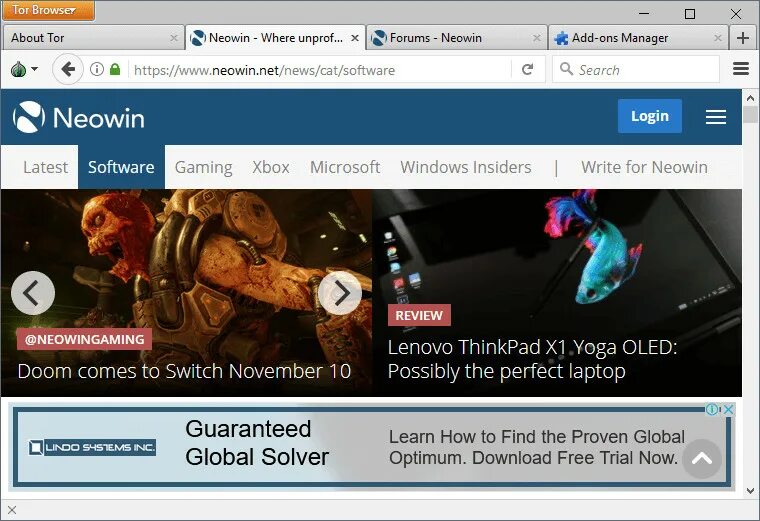
Task: Close the Lindo Systems ad
Action: (x=728, y=410)
